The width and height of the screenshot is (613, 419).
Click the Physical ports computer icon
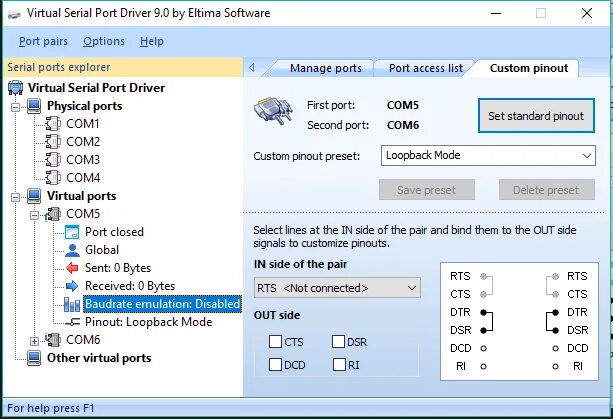pyautogui.click(x=34, y=106)
